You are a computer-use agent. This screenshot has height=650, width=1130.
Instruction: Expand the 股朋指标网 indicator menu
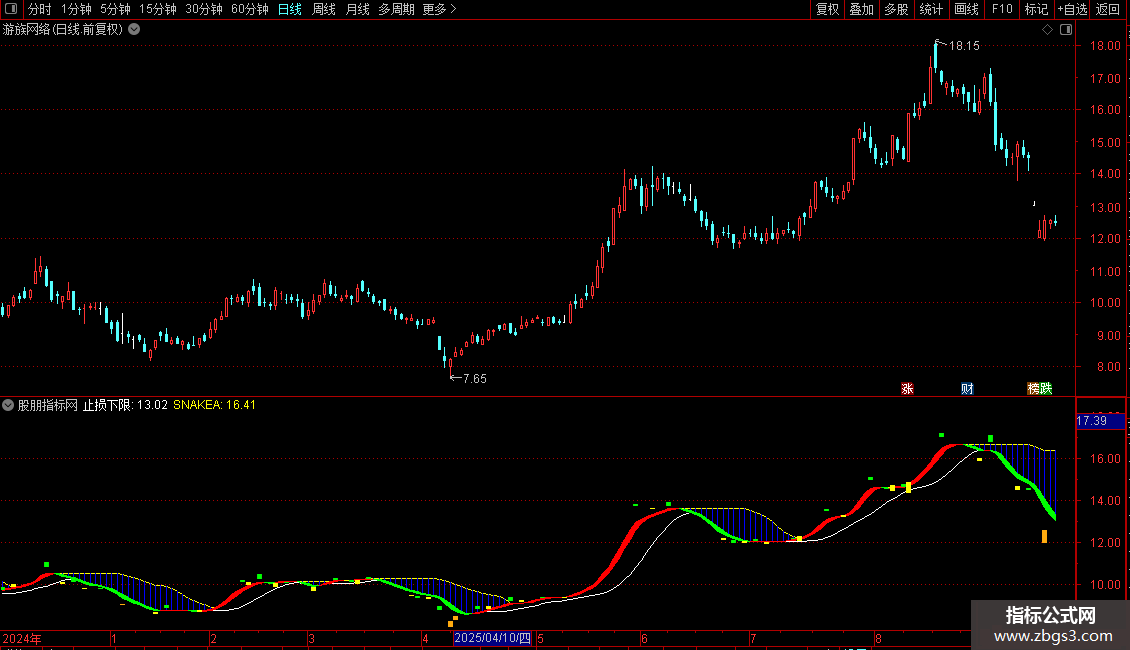coord(8,405)
